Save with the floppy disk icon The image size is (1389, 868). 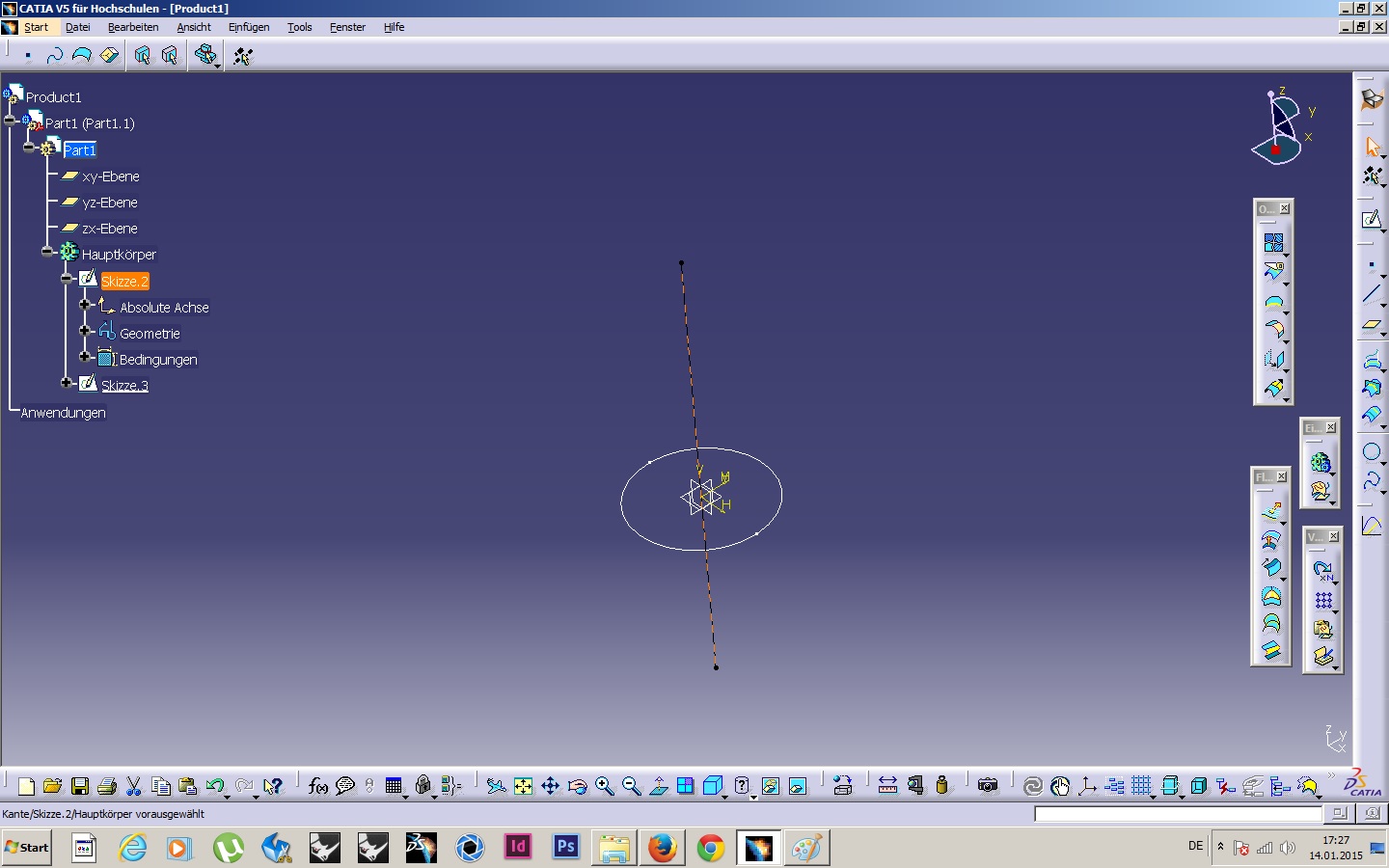80,786
